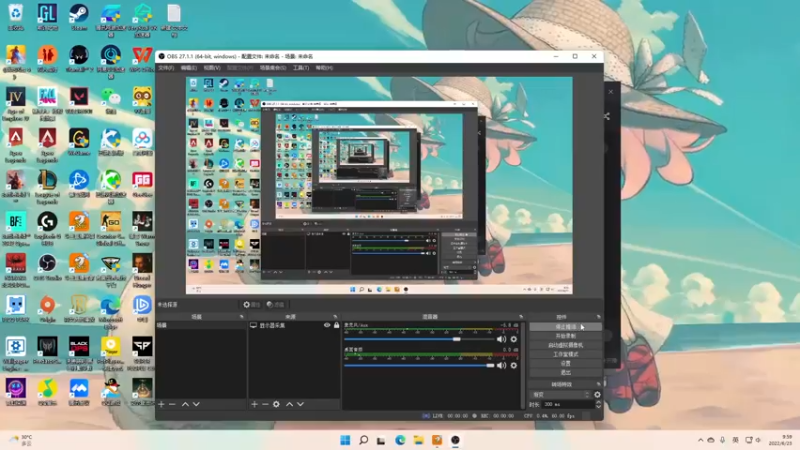
Task: Pop out the Scenes dock panel
Action: click(242, 317)
